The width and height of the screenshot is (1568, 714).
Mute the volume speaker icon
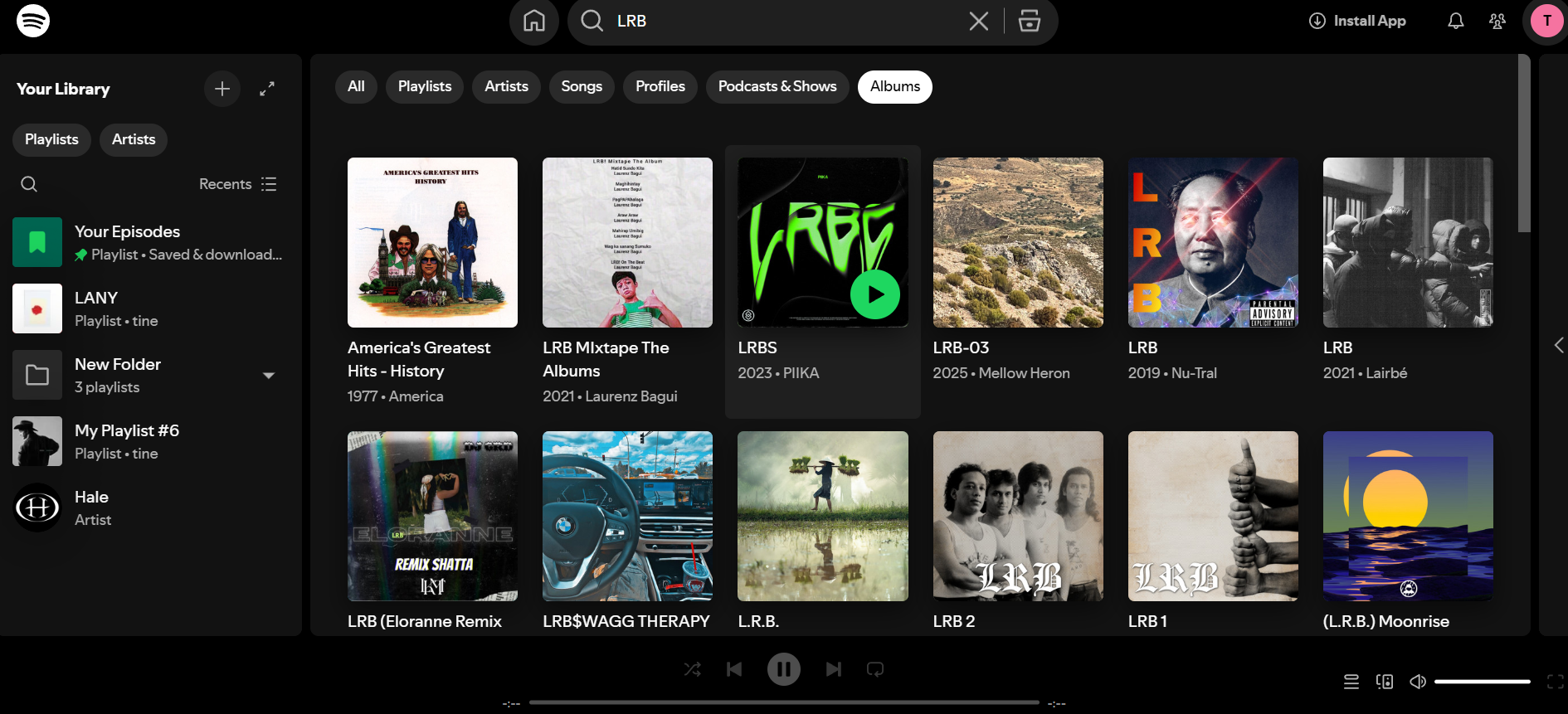[1418, 682]
